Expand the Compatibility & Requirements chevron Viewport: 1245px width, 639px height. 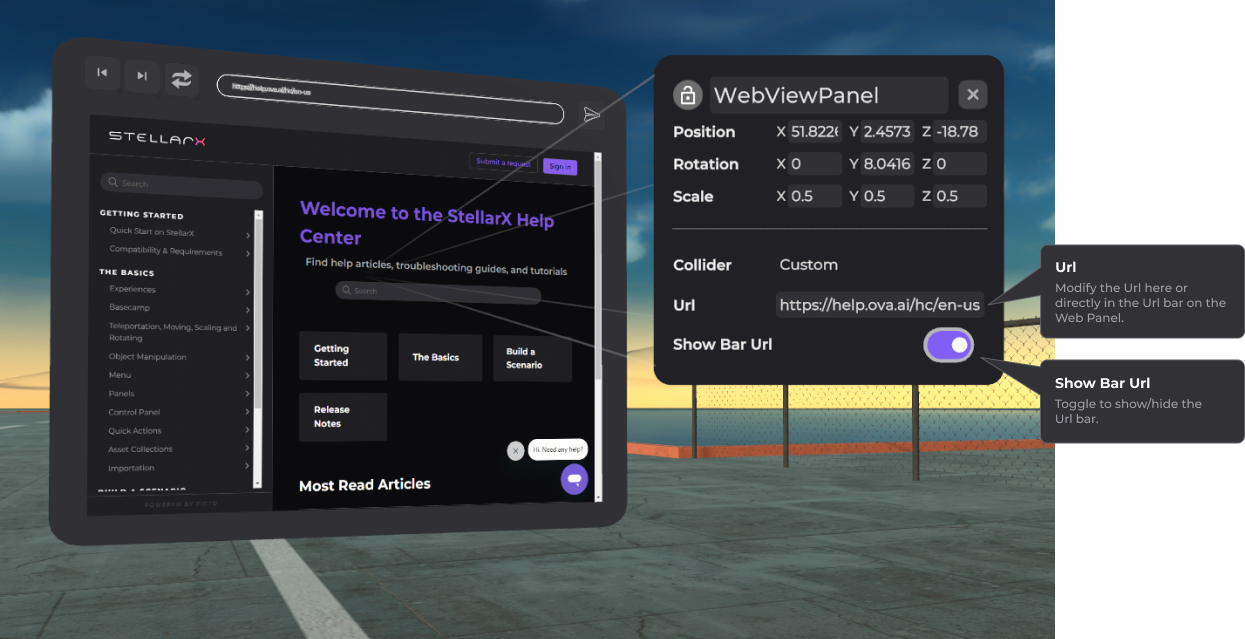pyautogui.click(x=247, y=254)
